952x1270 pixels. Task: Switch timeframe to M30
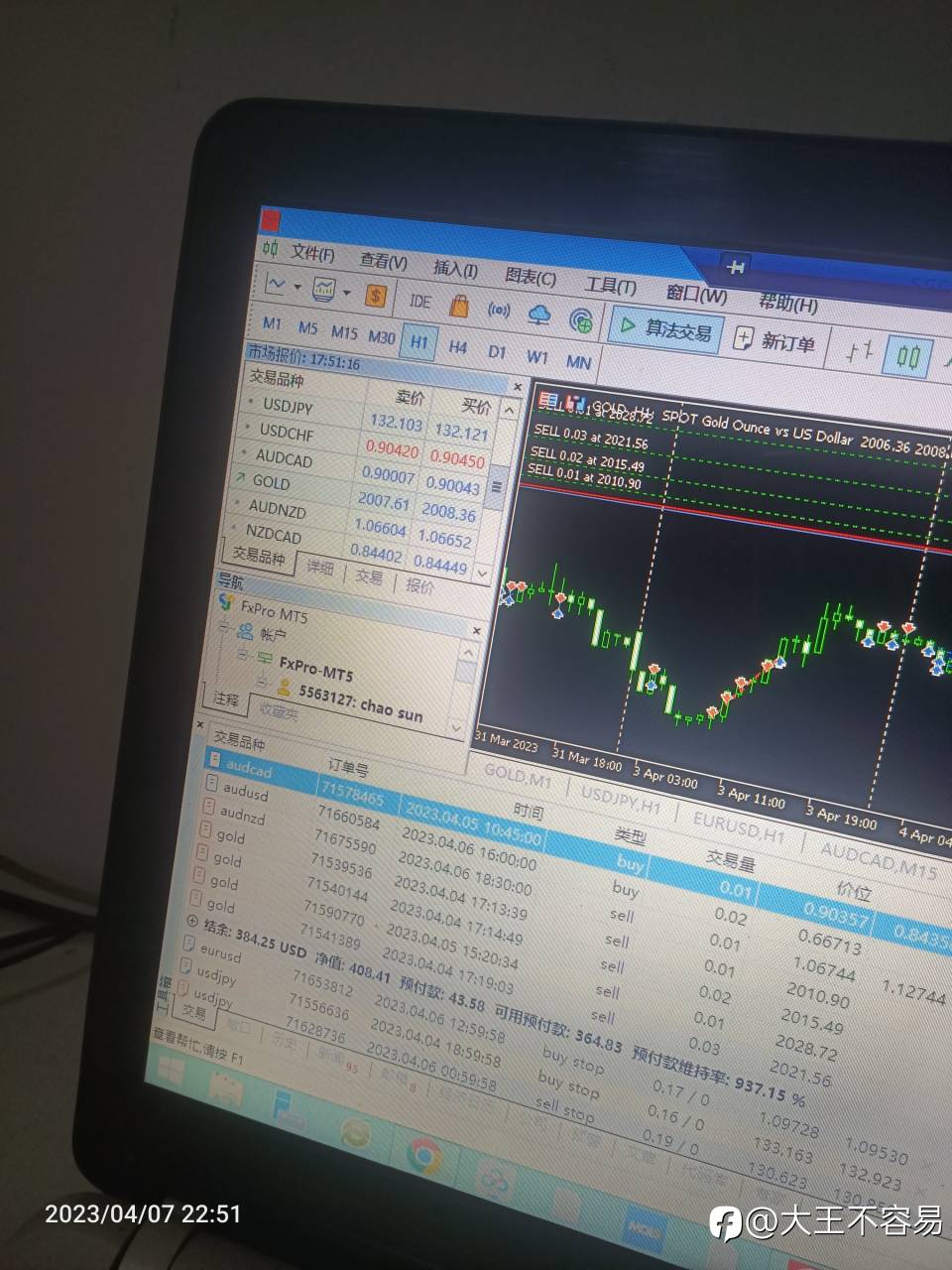(x=382, y=337)
